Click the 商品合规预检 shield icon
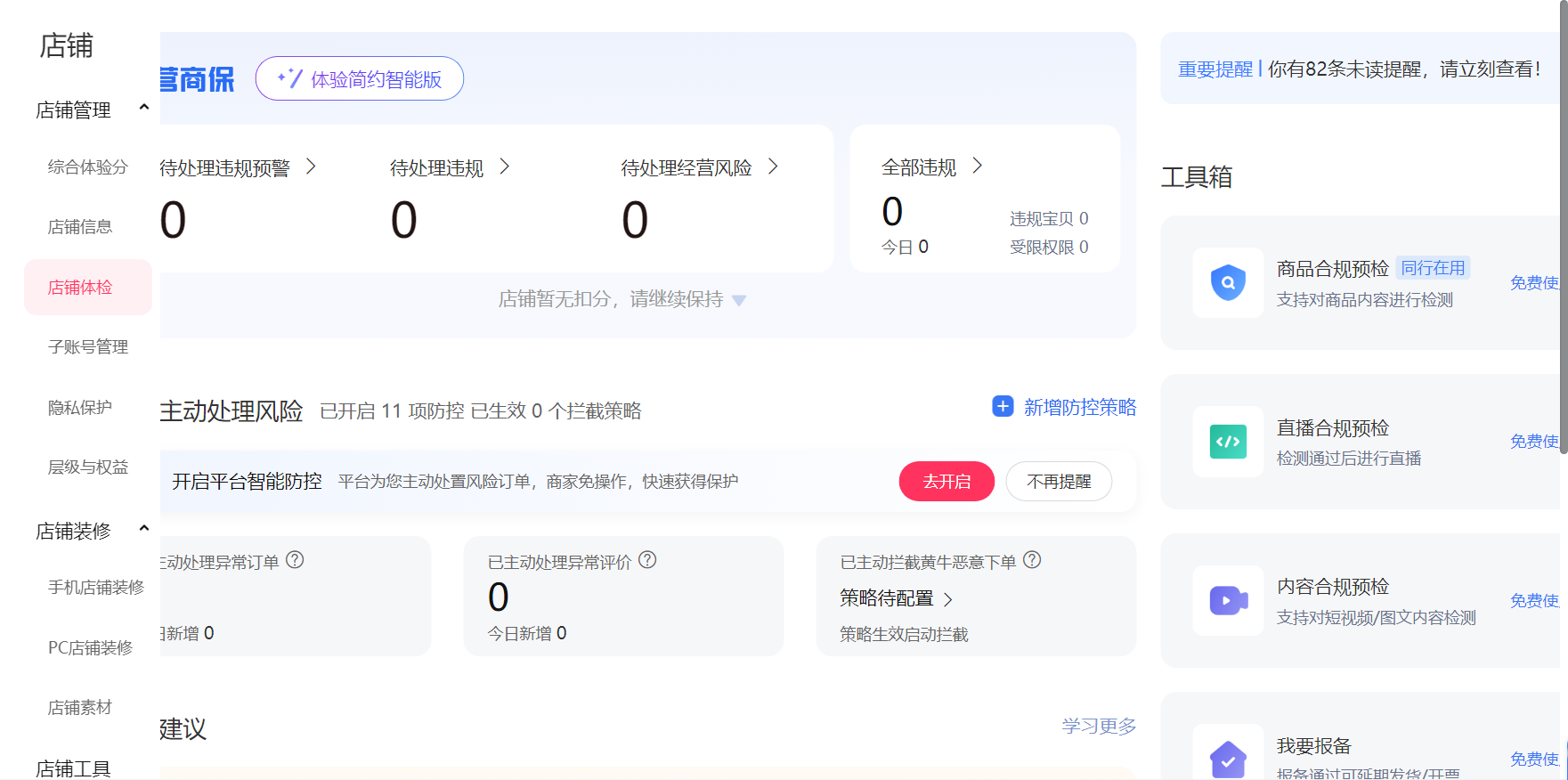 pos(1228,283)
